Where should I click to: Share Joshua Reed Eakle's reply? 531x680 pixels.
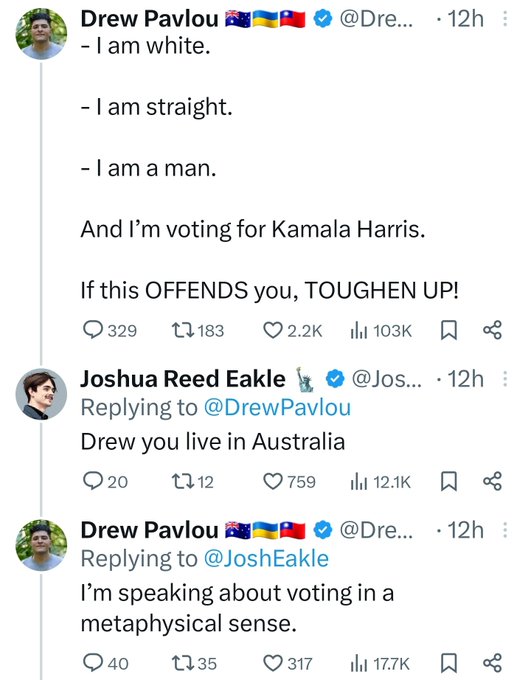coord(492,481)
